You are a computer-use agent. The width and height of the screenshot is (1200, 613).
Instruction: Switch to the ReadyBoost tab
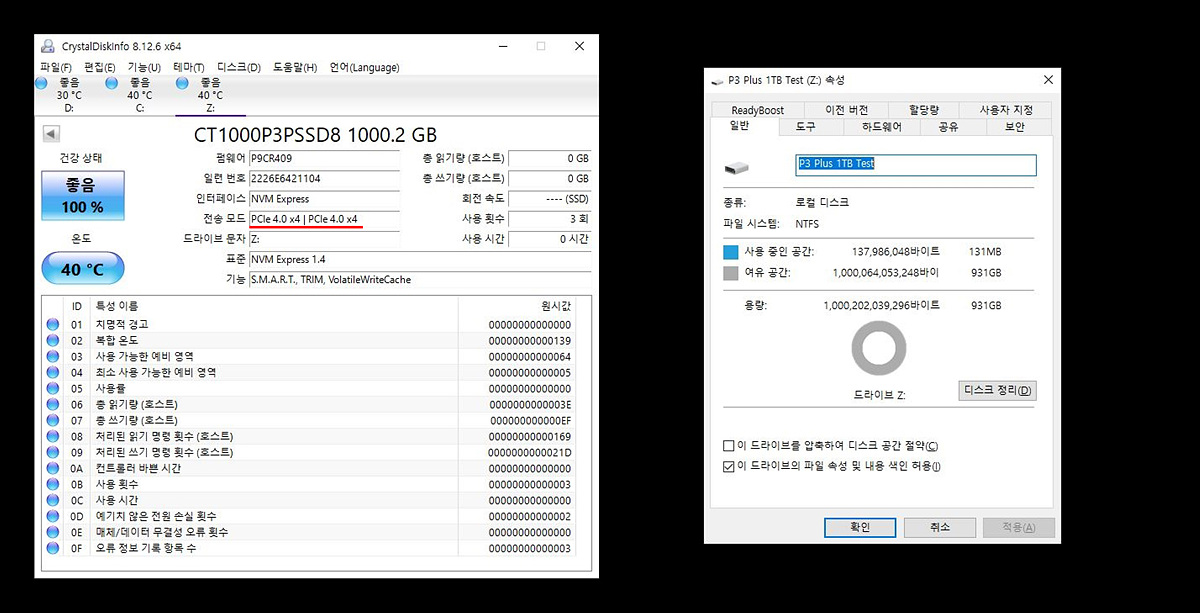(x=757, y=110)
